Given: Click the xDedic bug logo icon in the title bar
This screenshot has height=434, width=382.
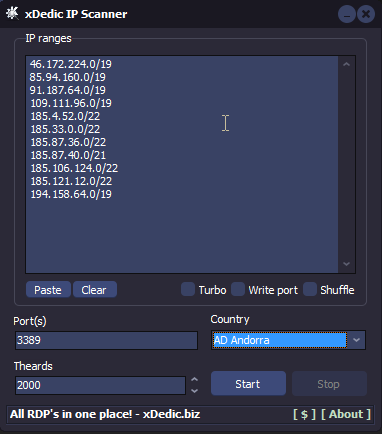Looking at the screenshot, I should 12,13.
